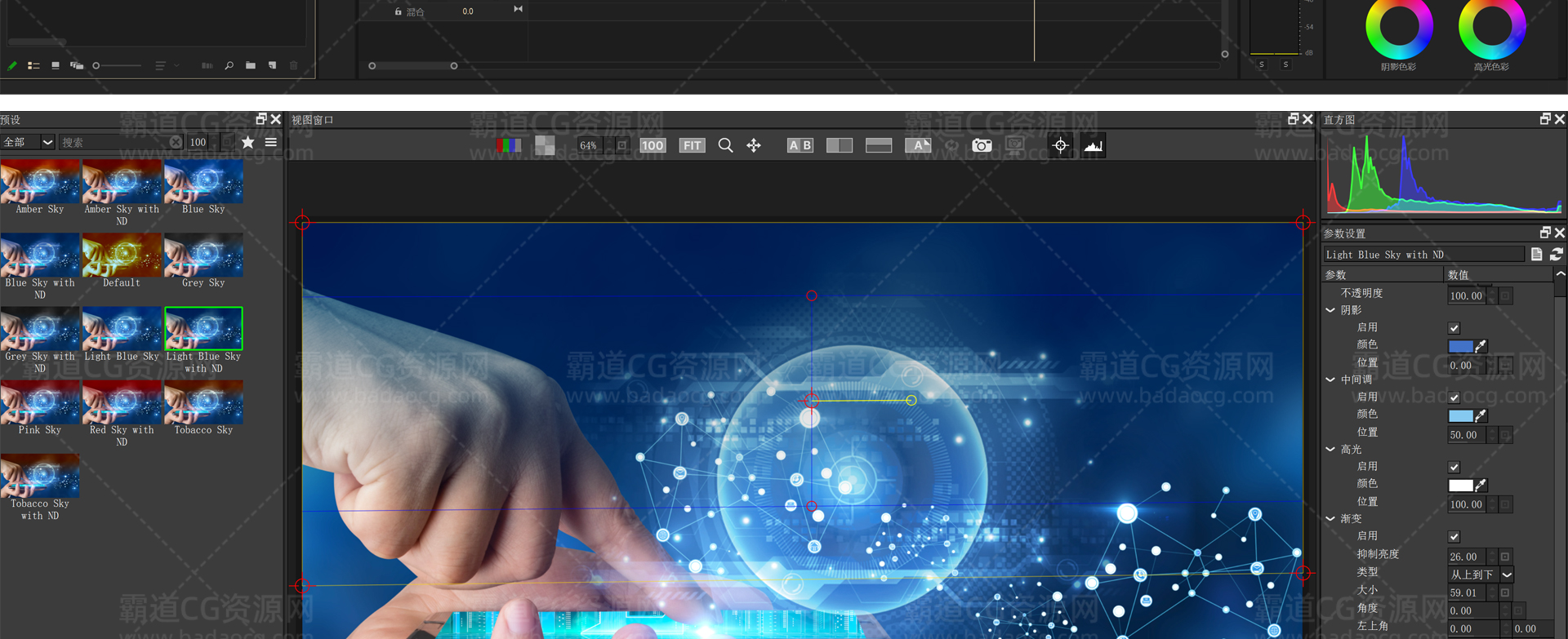Image resolution: width=1568 pixels, height=639 pixels.
Task: Click the 搜索 preset search field
Action: [114, 142]
